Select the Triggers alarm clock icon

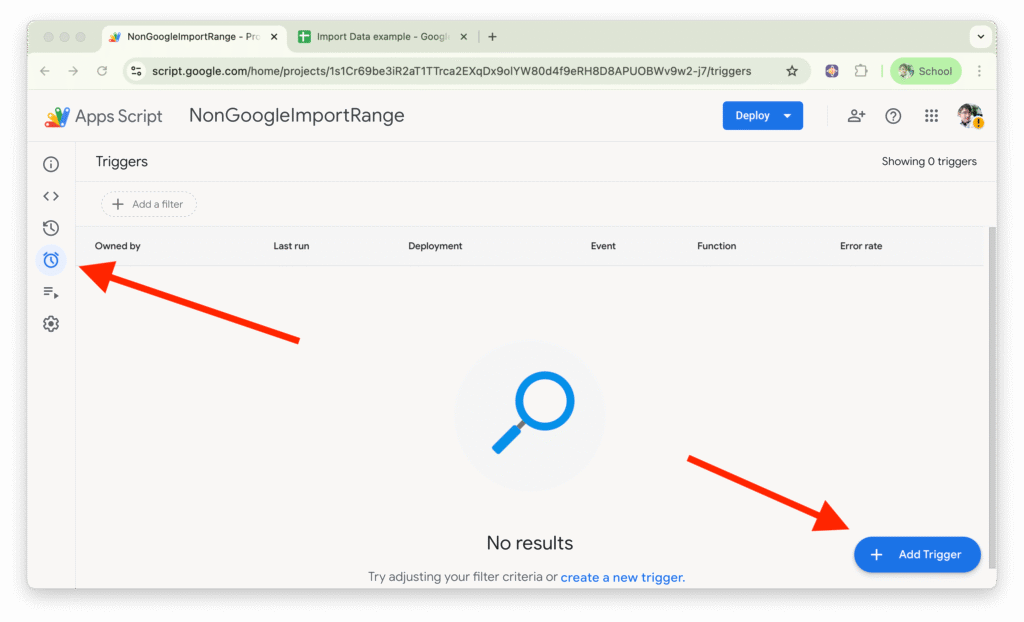pyautogui.click(x=51, y=260)
